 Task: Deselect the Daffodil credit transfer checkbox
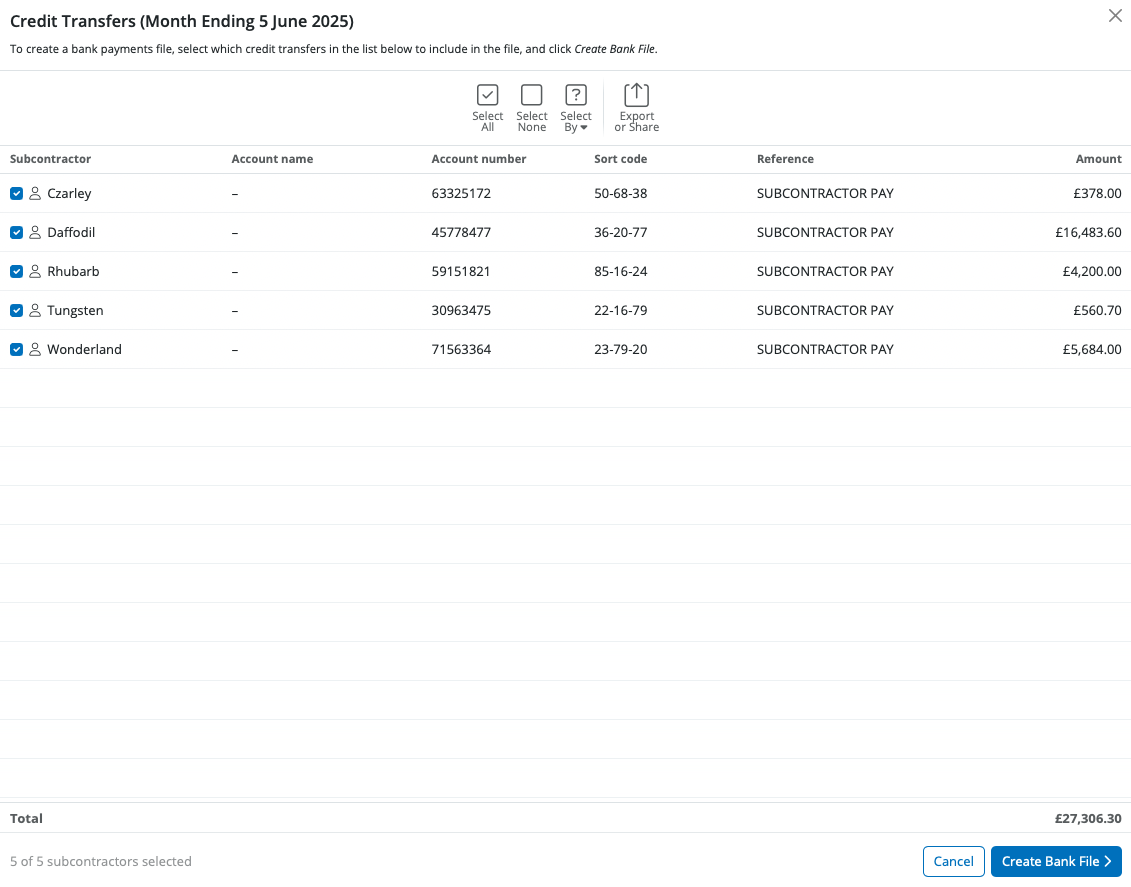tap(16, 232)
